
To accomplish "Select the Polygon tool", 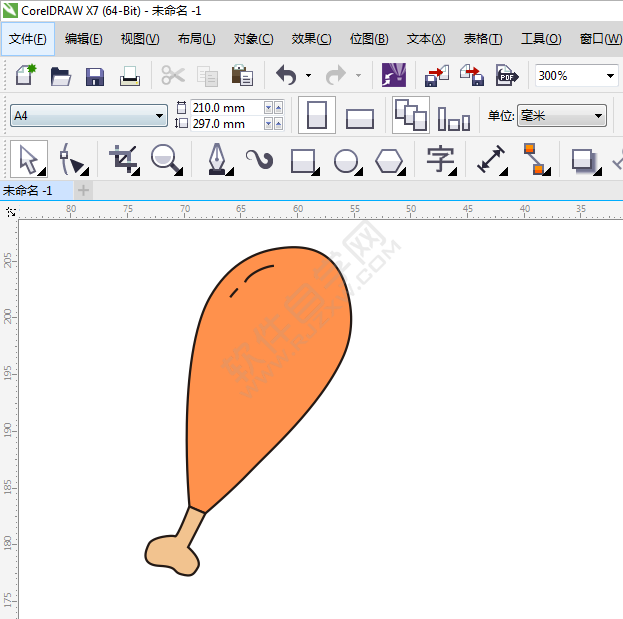I will pos(389,160).
